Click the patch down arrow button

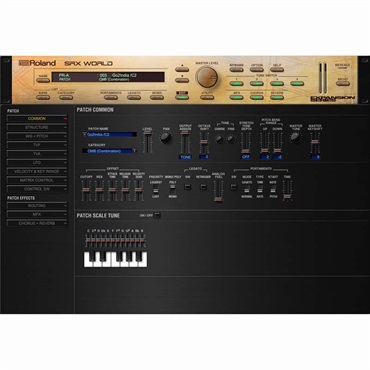(x=182, y=80)
